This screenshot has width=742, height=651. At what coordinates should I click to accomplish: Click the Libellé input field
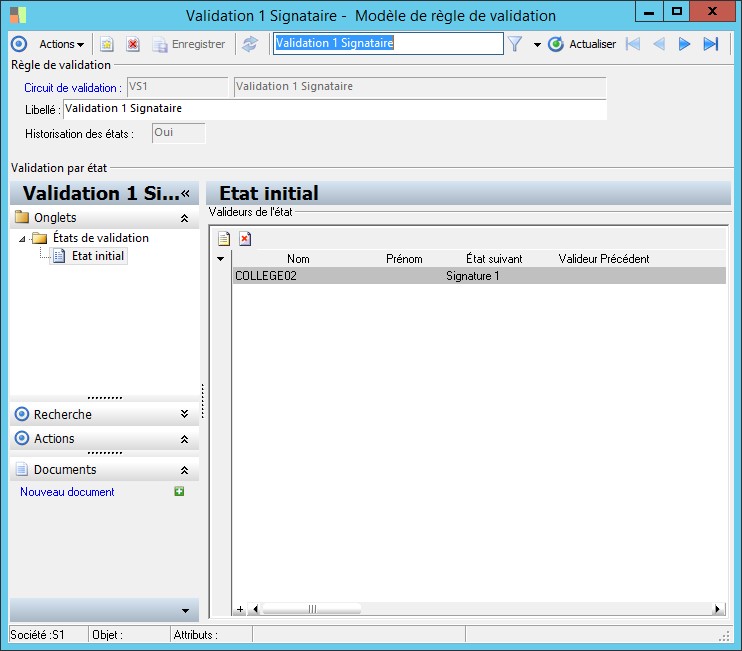point(335,109)
